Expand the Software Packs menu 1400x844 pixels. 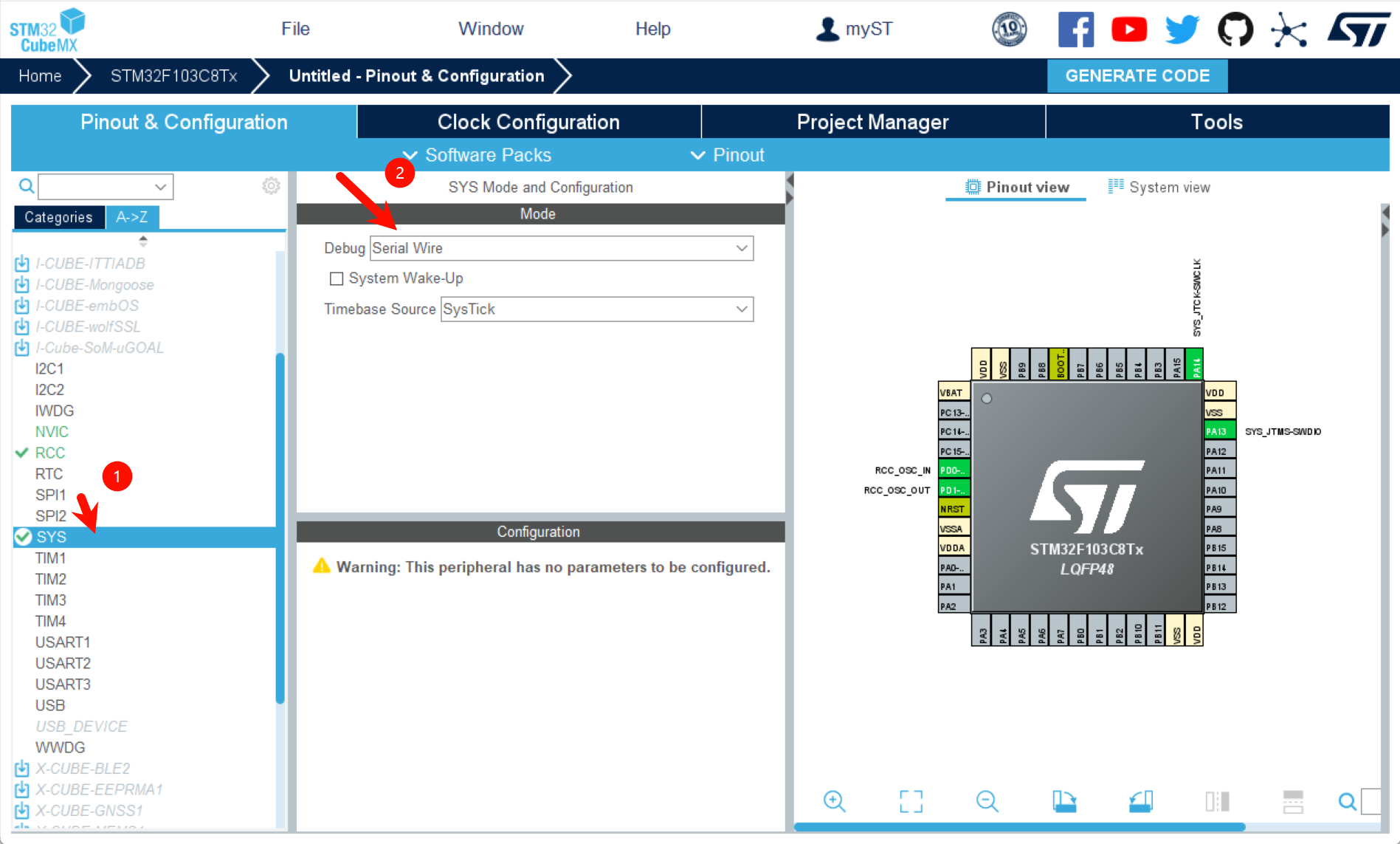pos(477,155)
